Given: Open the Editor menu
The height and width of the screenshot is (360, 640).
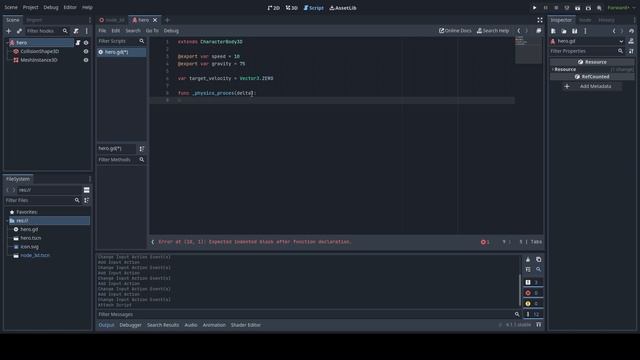Looking at the screenshot, I should [70, 7].
